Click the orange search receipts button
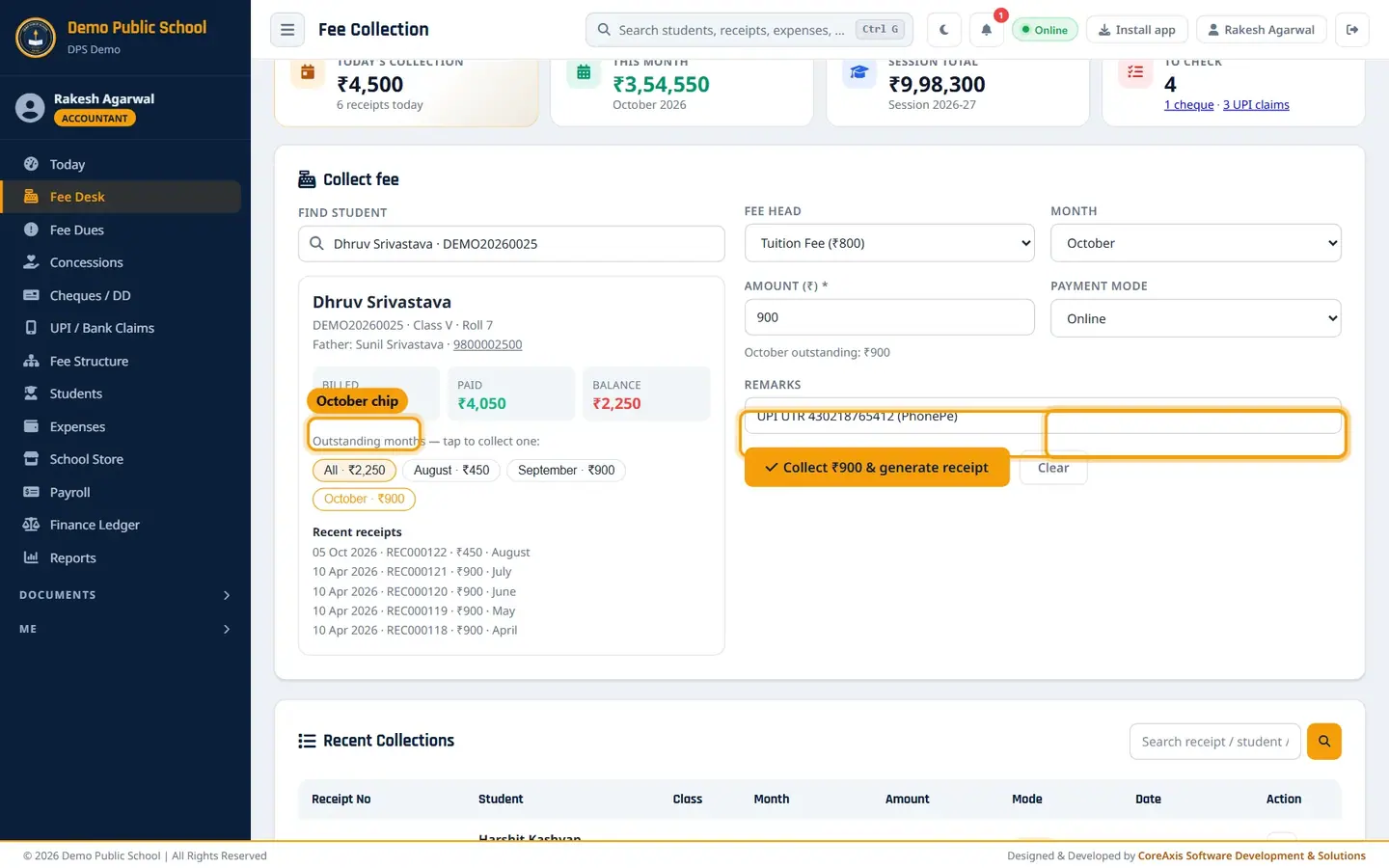 click(1324, 742)
